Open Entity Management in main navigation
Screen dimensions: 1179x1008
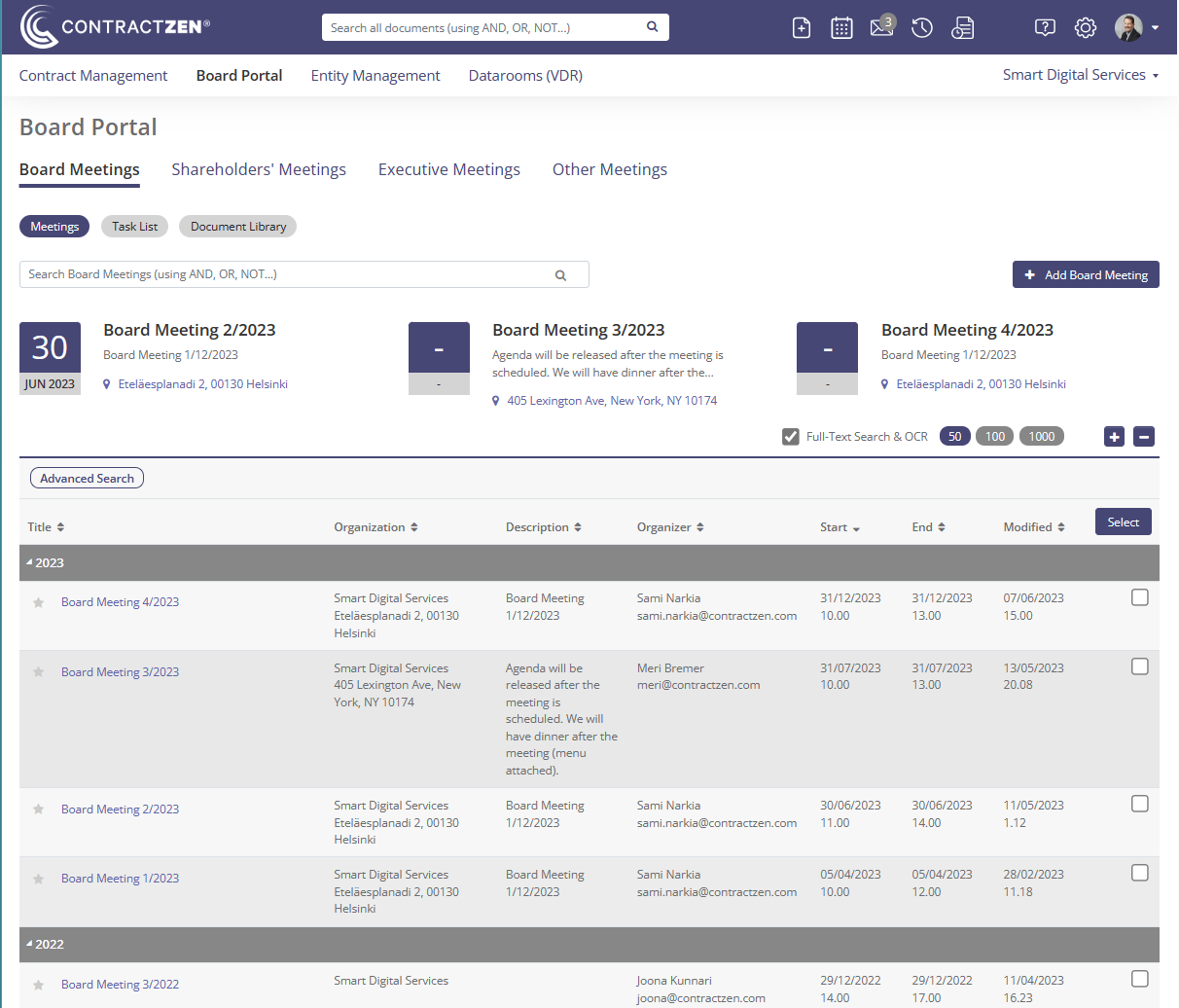[375, 76]
